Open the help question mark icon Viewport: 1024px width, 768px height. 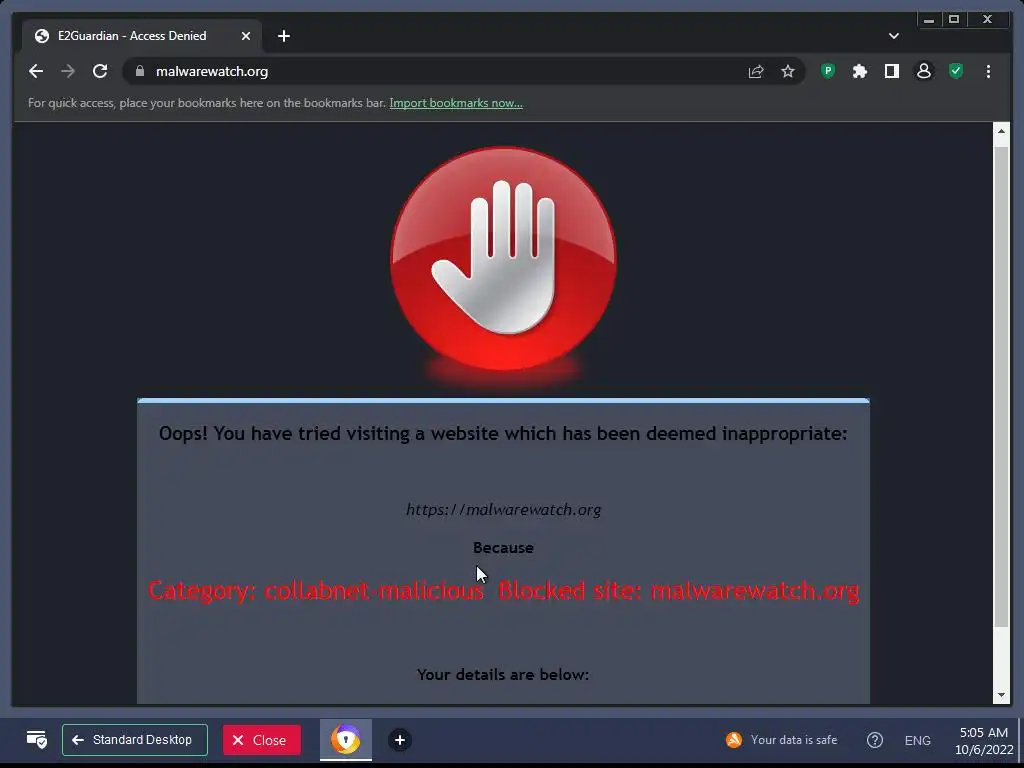(874, 740)
